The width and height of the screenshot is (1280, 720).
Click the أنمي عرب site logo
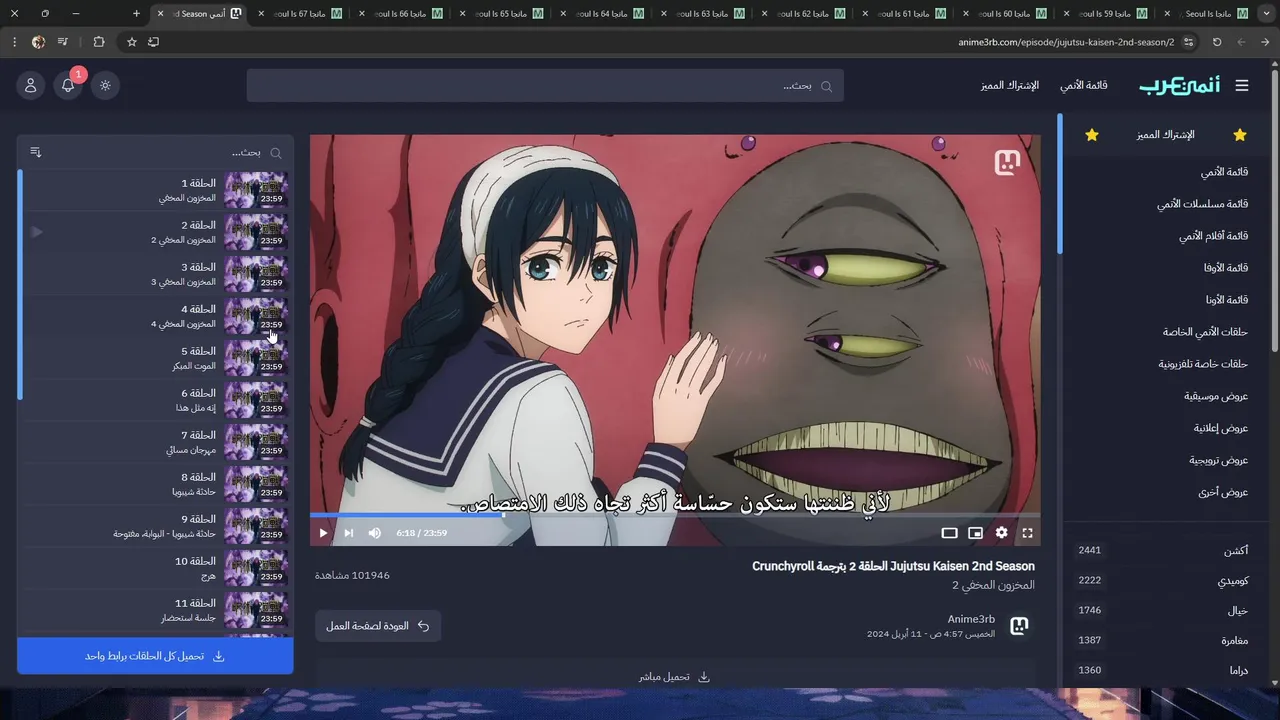click(x=1180, y=86)
